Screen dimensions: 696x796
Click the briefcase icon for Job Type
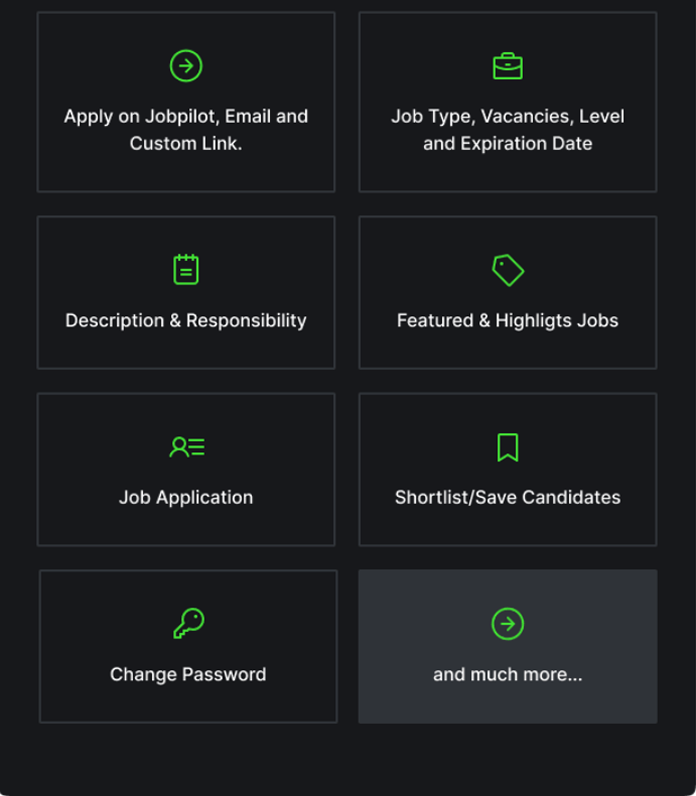pos(508,66)
